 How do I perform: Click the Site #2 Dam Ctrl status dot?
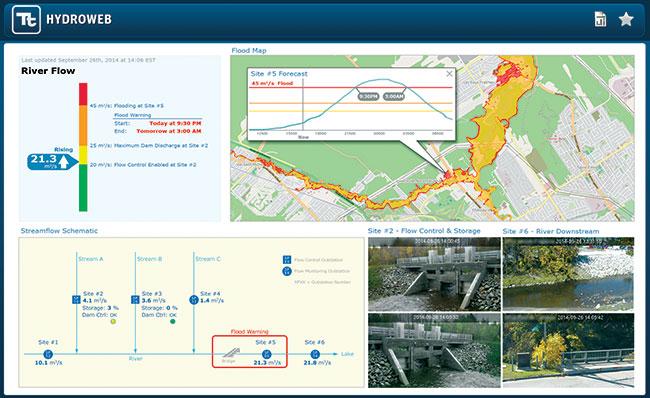(113, 321)
